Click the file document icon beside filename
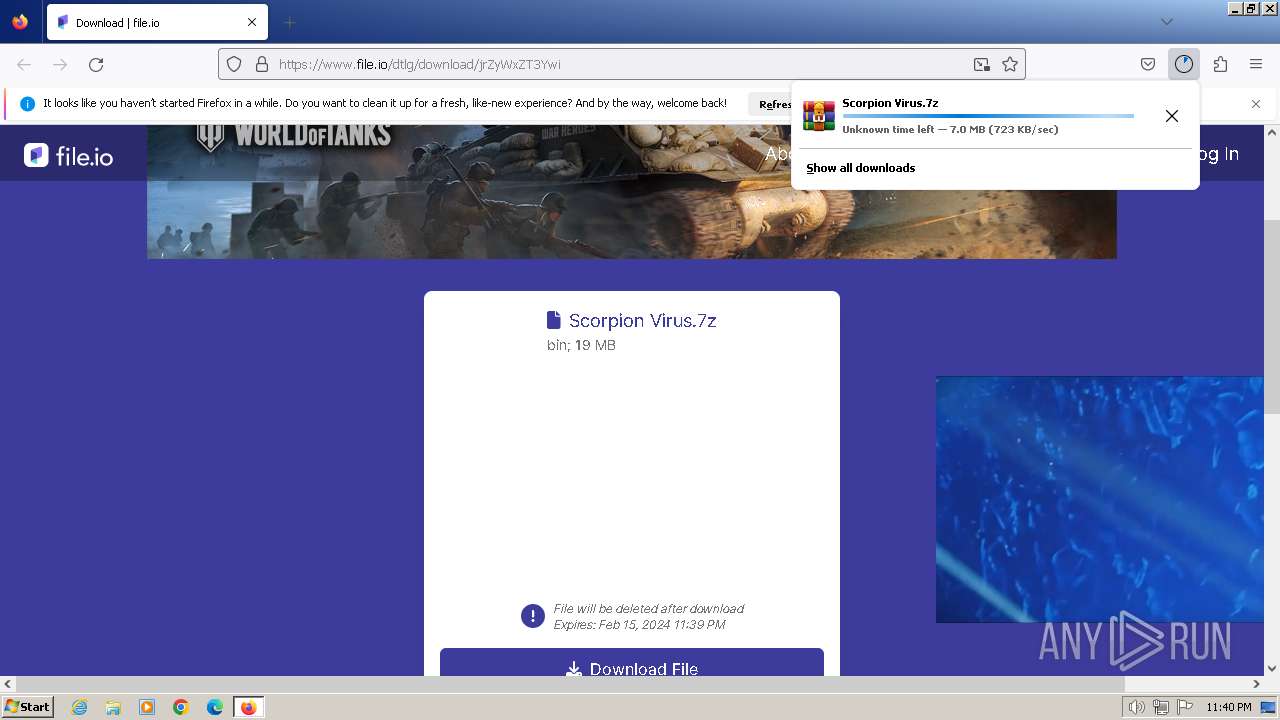Viewport: 1280px width, 720px height. click(x=554, y=320)
